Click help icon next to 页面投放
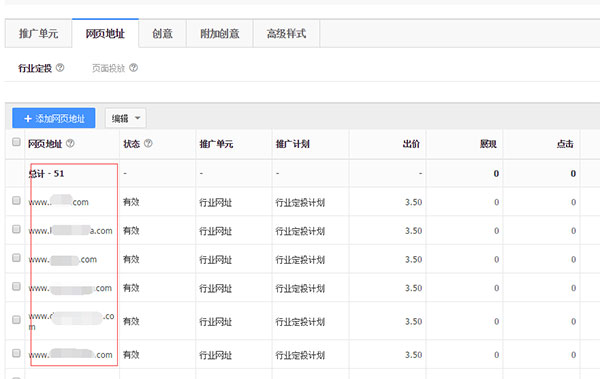This screenshot has height=379, width=600. [x=134, y=68]
